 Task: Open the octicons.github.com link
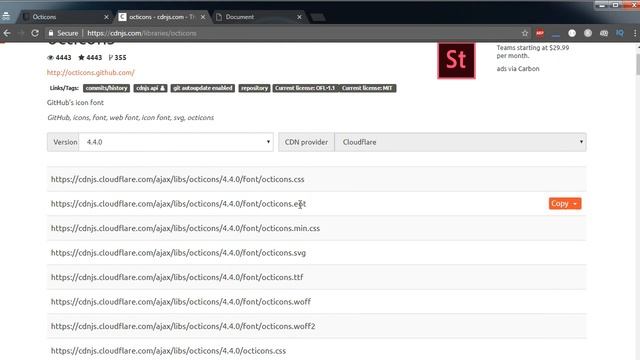tap(91, 72)
